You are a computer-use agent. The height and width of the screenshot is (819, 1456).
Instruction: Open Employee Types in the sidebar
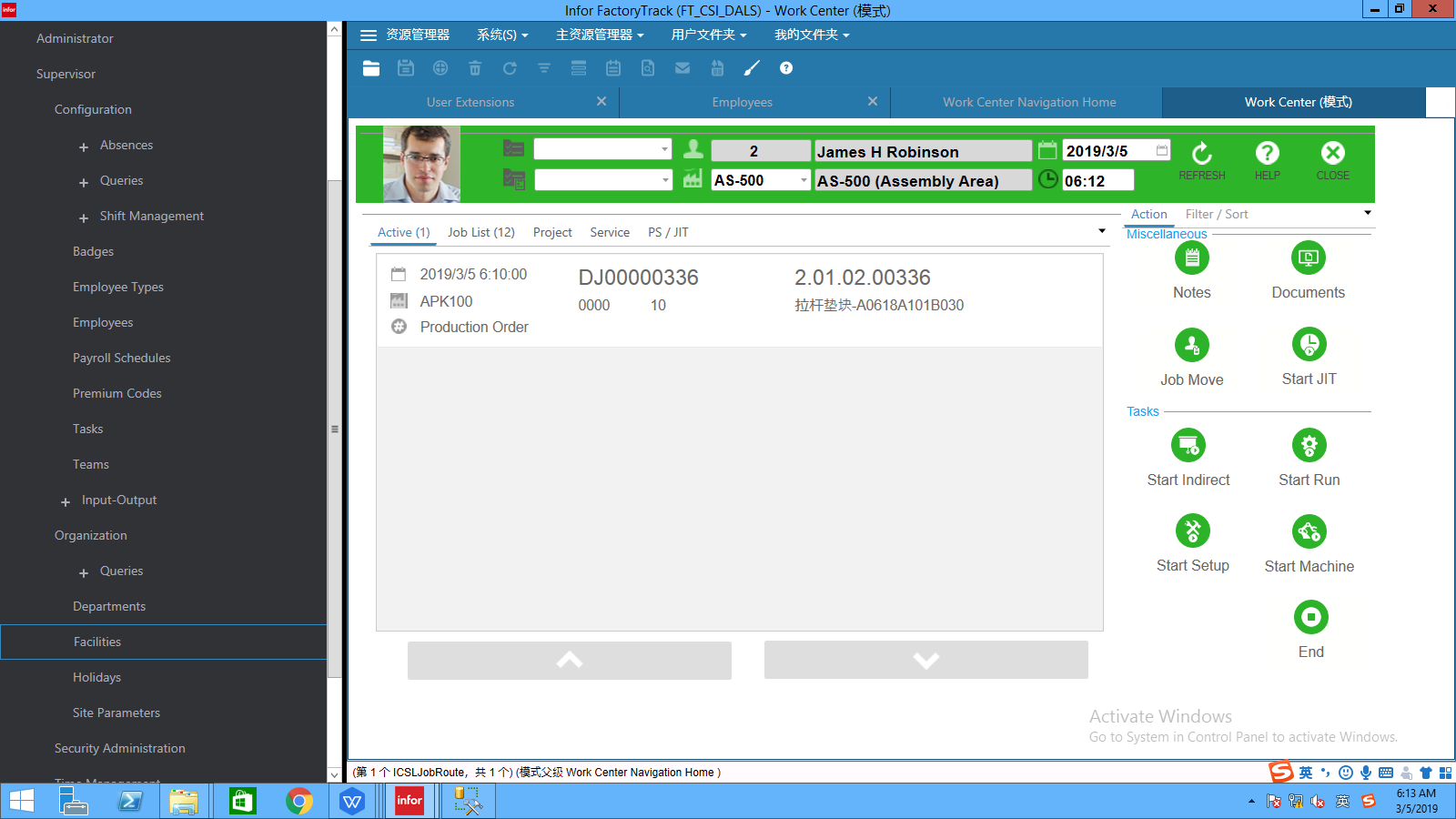[118, 287]
